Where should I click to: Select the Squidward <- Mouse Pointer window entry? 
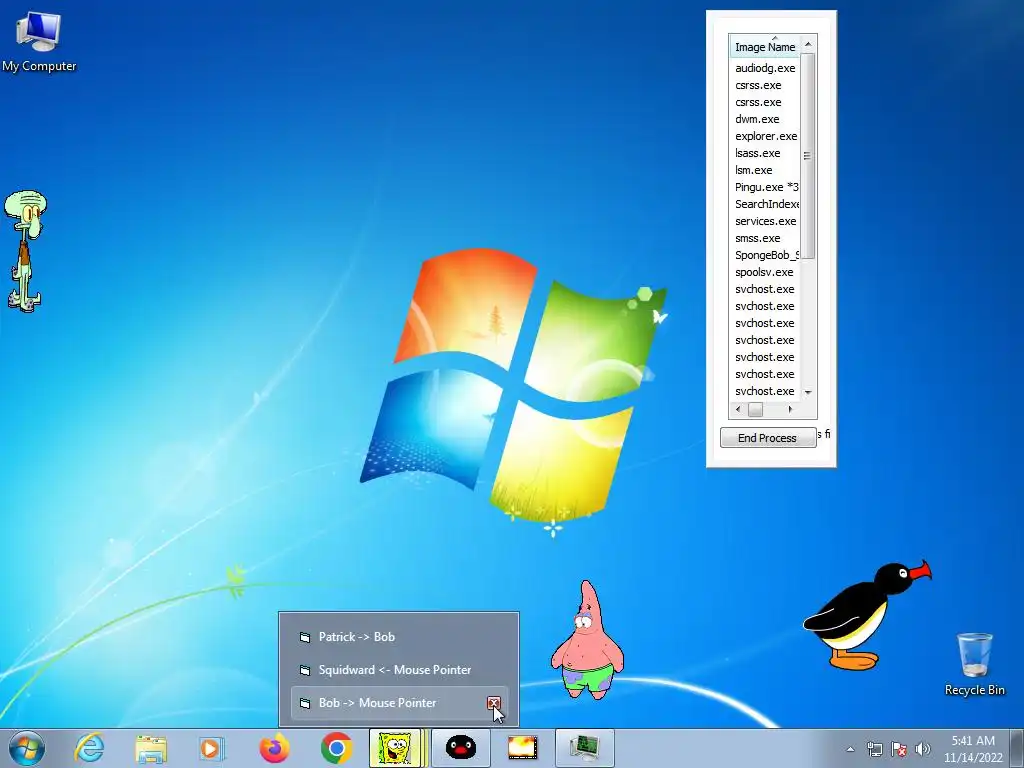(399, 670)
